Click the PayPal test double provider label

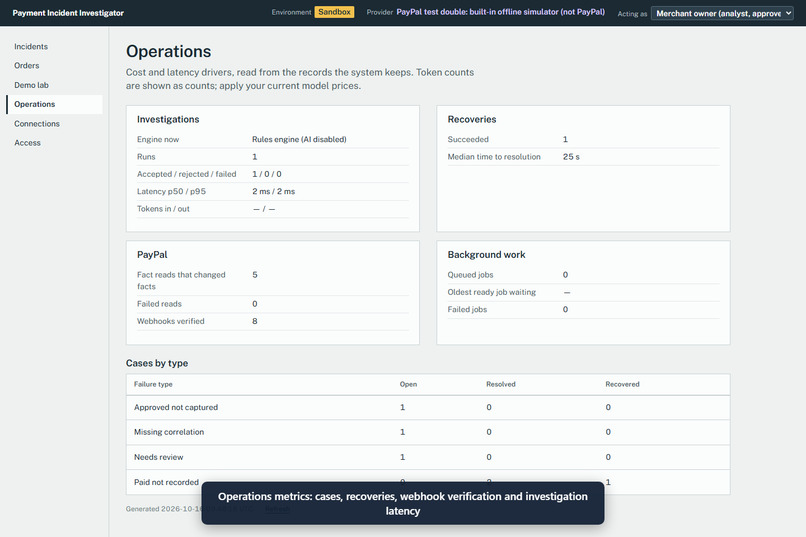[500, 12]
